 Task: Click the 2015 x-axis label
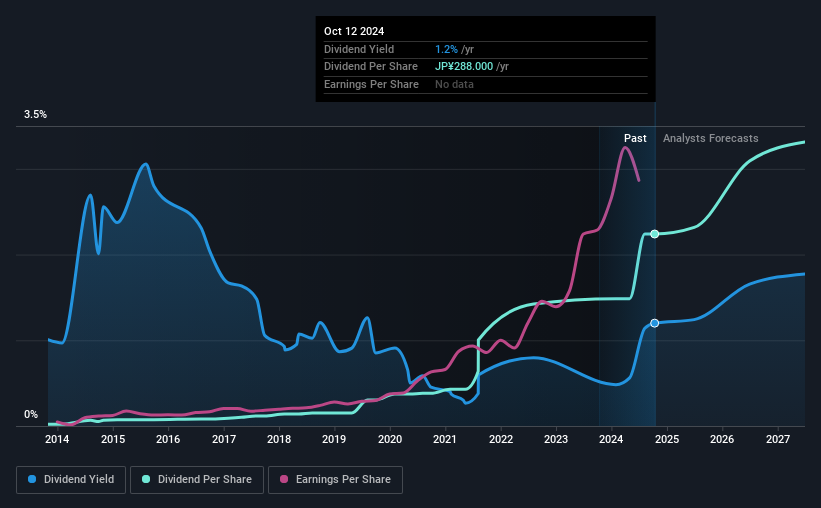coord(113,439)
